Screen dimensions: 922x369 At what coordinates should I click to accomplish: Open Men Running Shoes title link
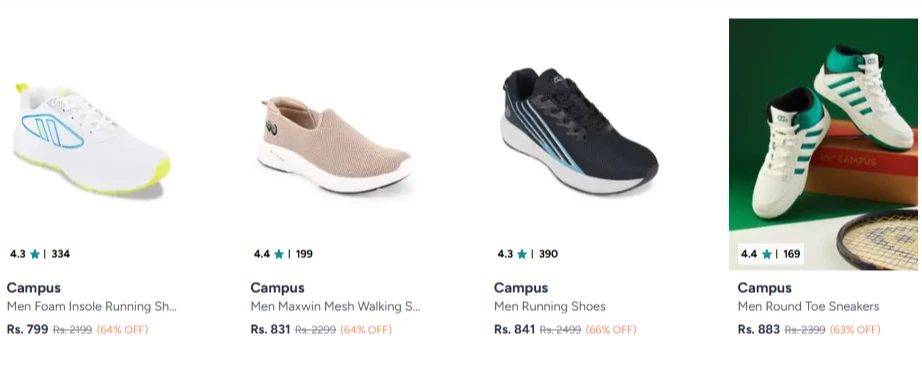coord(550,306)
